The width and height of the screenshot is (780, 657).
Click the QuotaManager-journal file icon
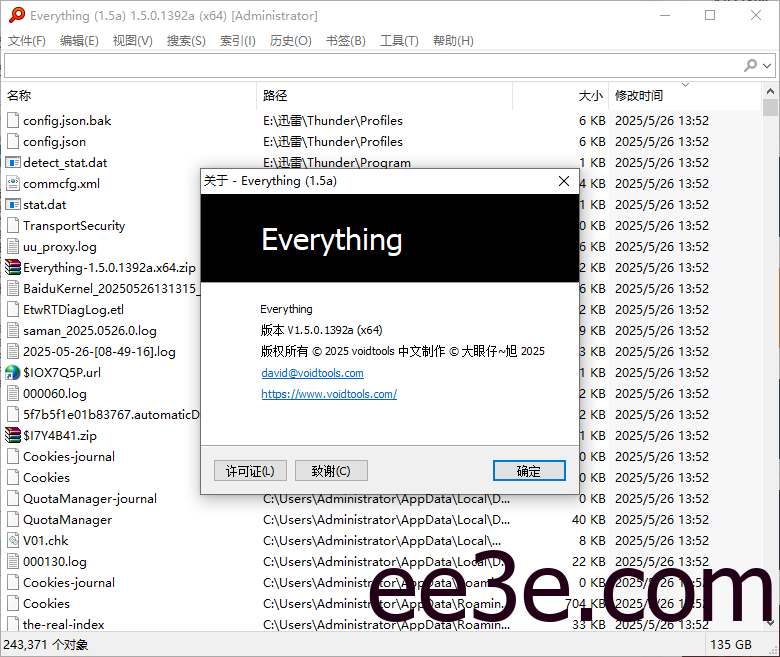tap(13, 498)
